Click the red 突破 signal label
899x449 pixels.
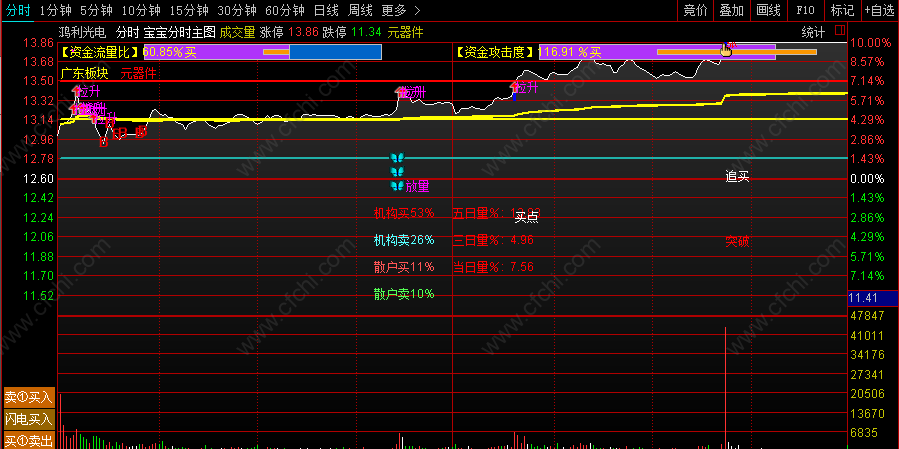tap(737, 241)
